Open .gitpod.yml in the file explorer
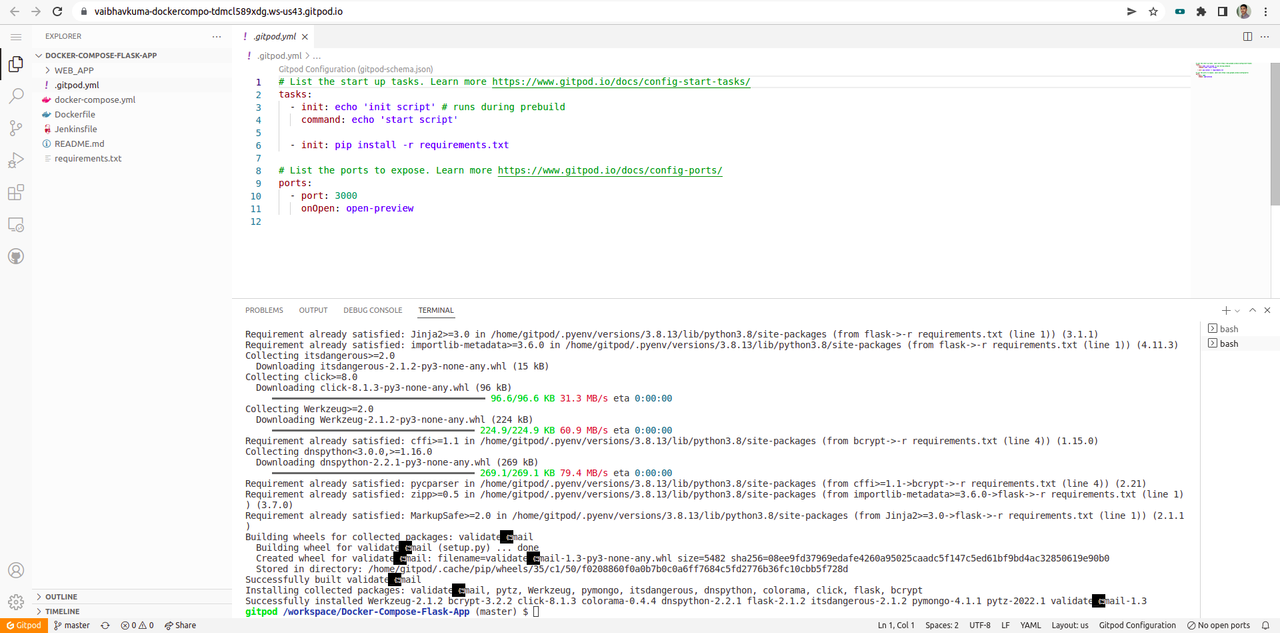 click(x=132, y=85)
